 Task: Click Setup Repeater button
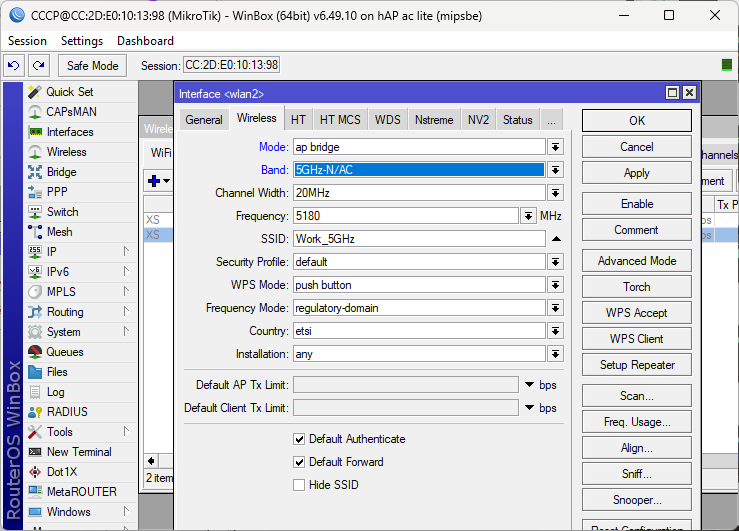tap(637, 365)
